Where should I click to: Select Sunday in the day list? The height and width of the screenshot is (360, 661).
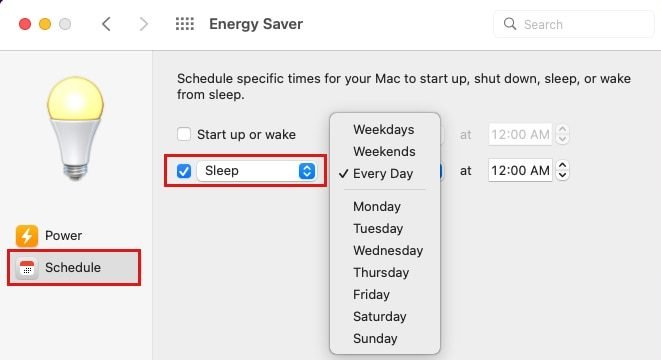(375, 339)
